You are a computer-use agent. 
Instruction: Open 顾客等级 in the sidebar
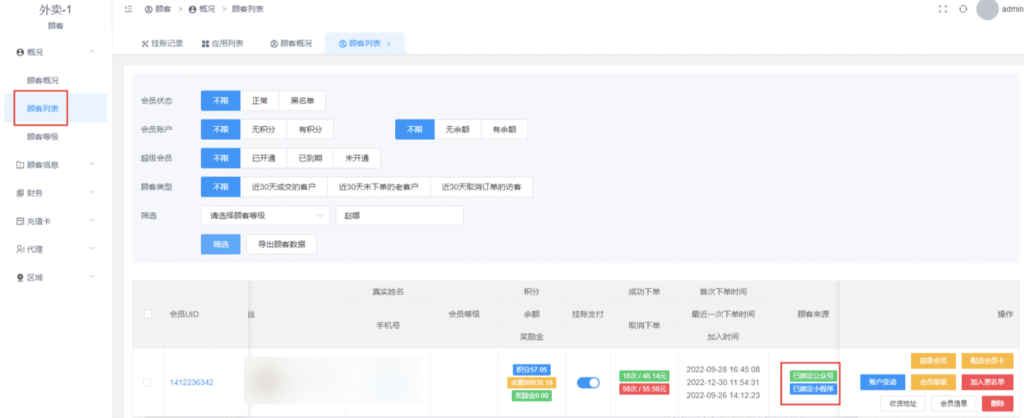pos(42,136)
